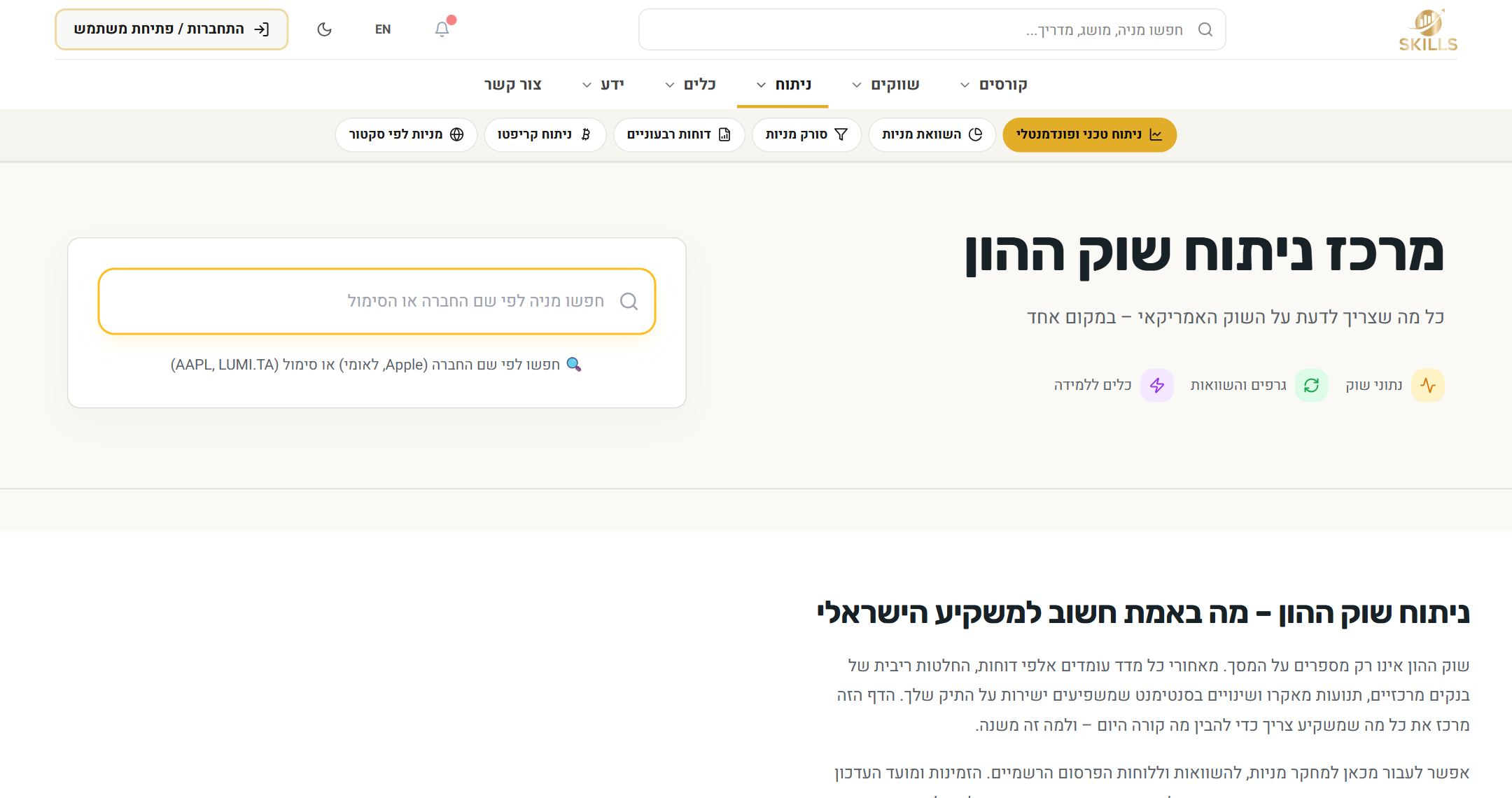Click the heading ניתוח שוק ההון – מה באמת חשוב
This screenshot has height=798, width=1512.
1142,612
